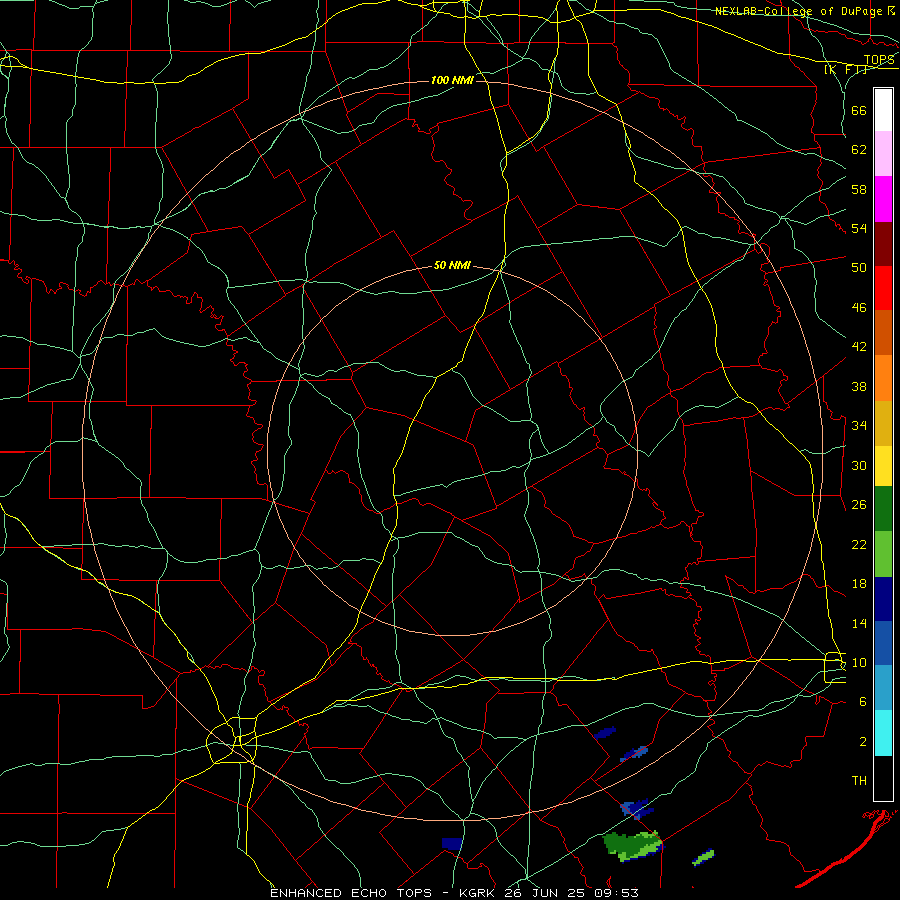The height and width of the screenshot is (900, 900).
Task: Click the large dark green echo blob
Action: pyautogui.click(x=630, y=846)
